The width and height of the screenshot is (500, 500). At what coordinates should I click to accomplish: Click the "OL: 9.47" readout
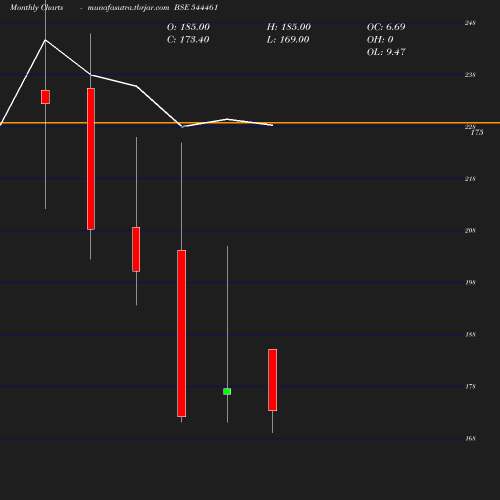click(386, 52)
